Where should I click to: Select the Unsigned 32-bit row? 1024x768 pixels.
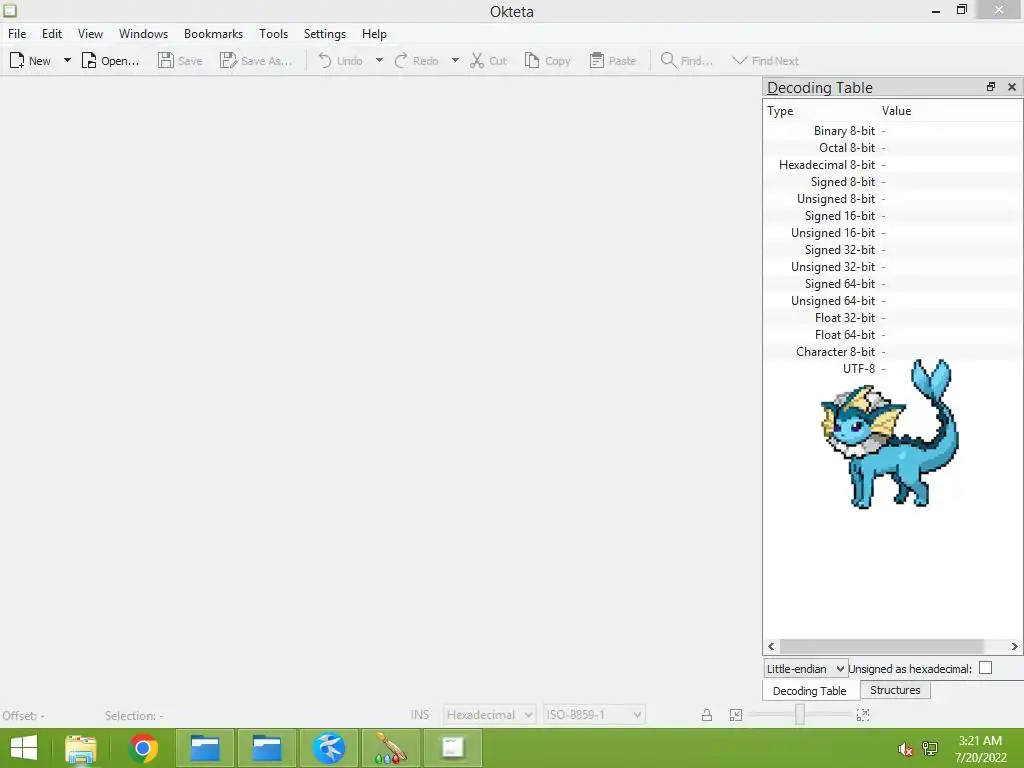pos(892,266)
